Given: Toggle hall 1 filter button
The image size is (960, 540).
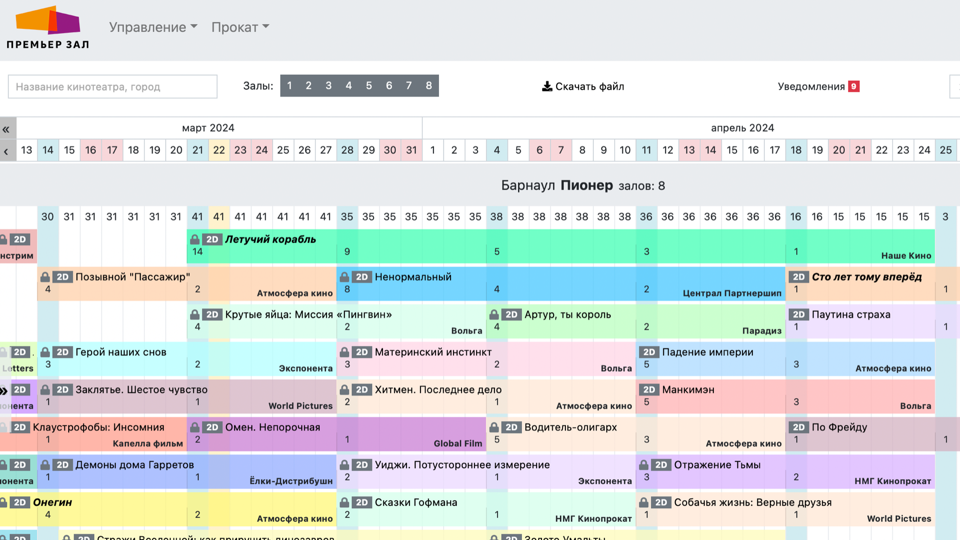Looking at the screenshot, I should click(290, 86).
